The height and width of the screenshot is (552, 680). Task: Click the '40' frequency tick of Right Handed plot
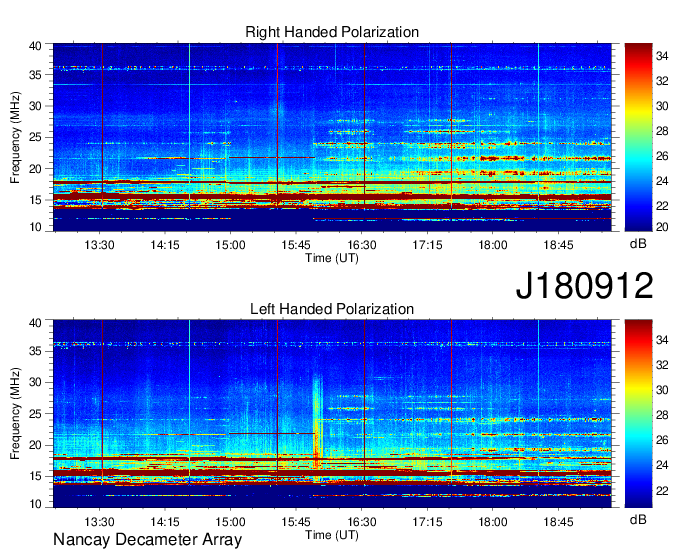tap(35, 46)
